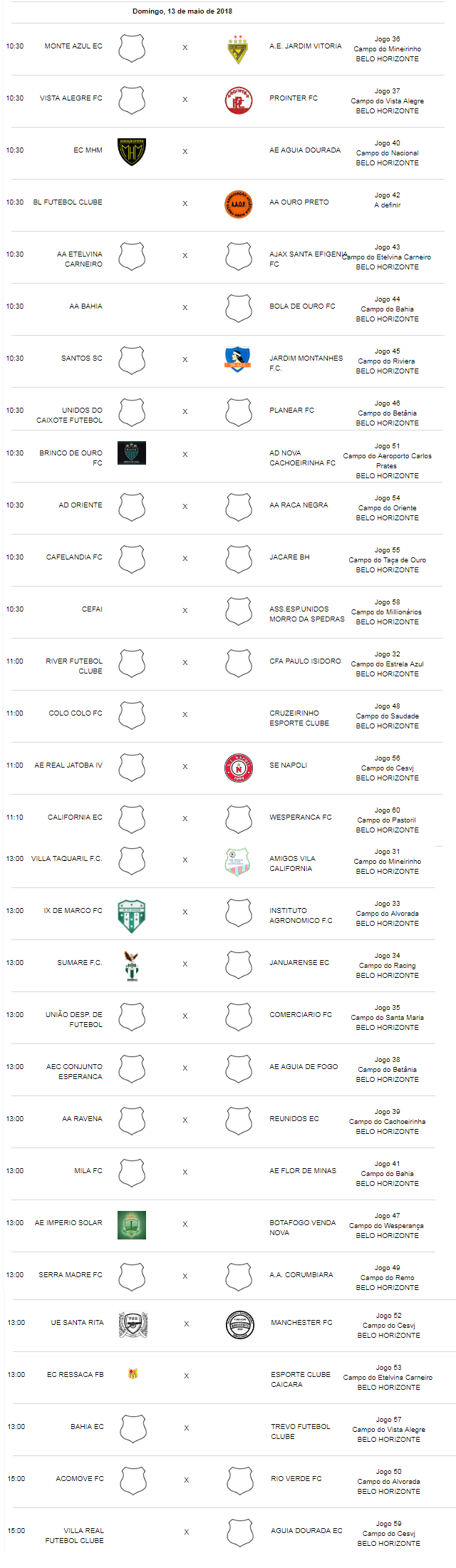Click the Jardim Montanhes F.C. crest

click(238, 359)
